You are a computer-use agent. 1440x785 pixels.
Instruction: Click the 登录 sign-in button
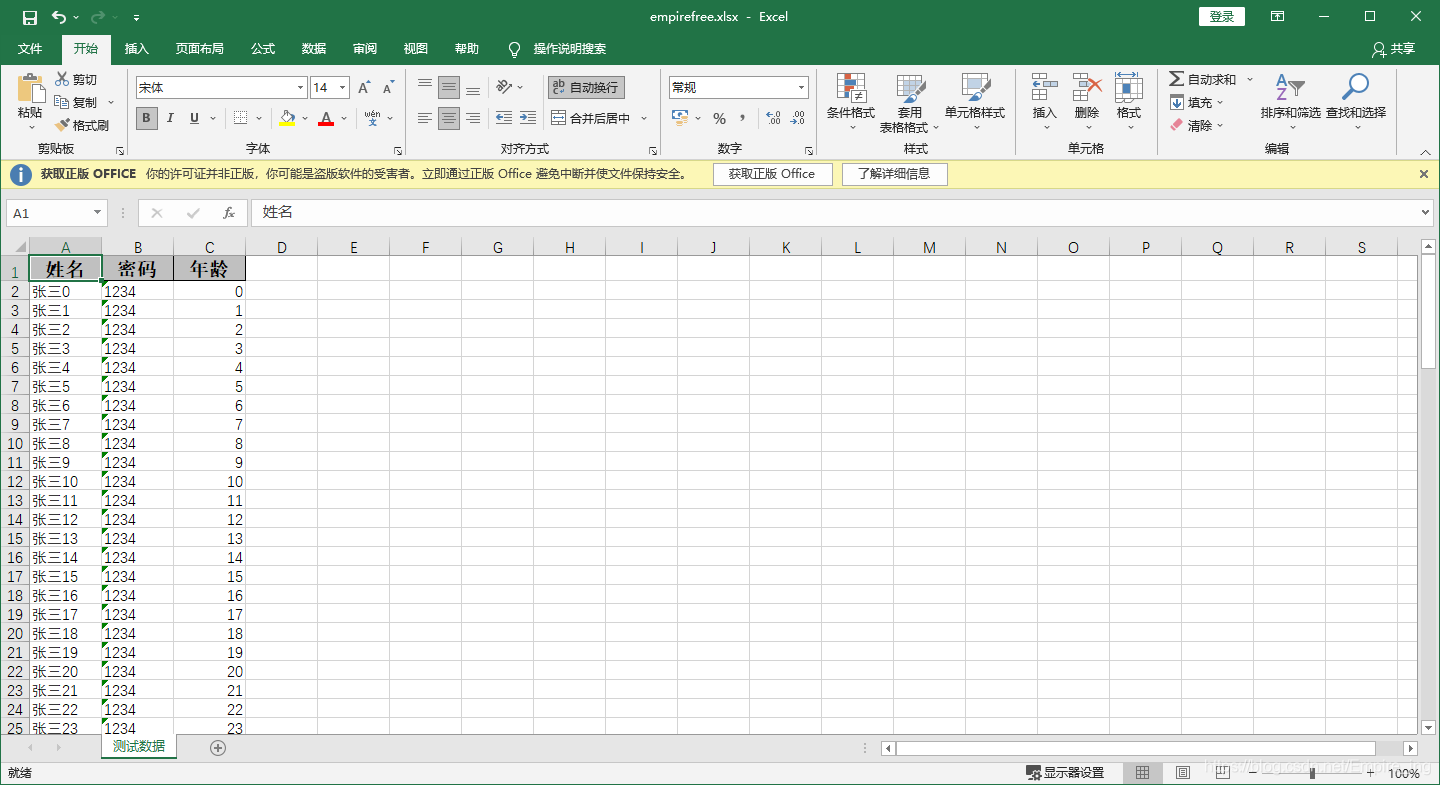(x=1222, y=16)
